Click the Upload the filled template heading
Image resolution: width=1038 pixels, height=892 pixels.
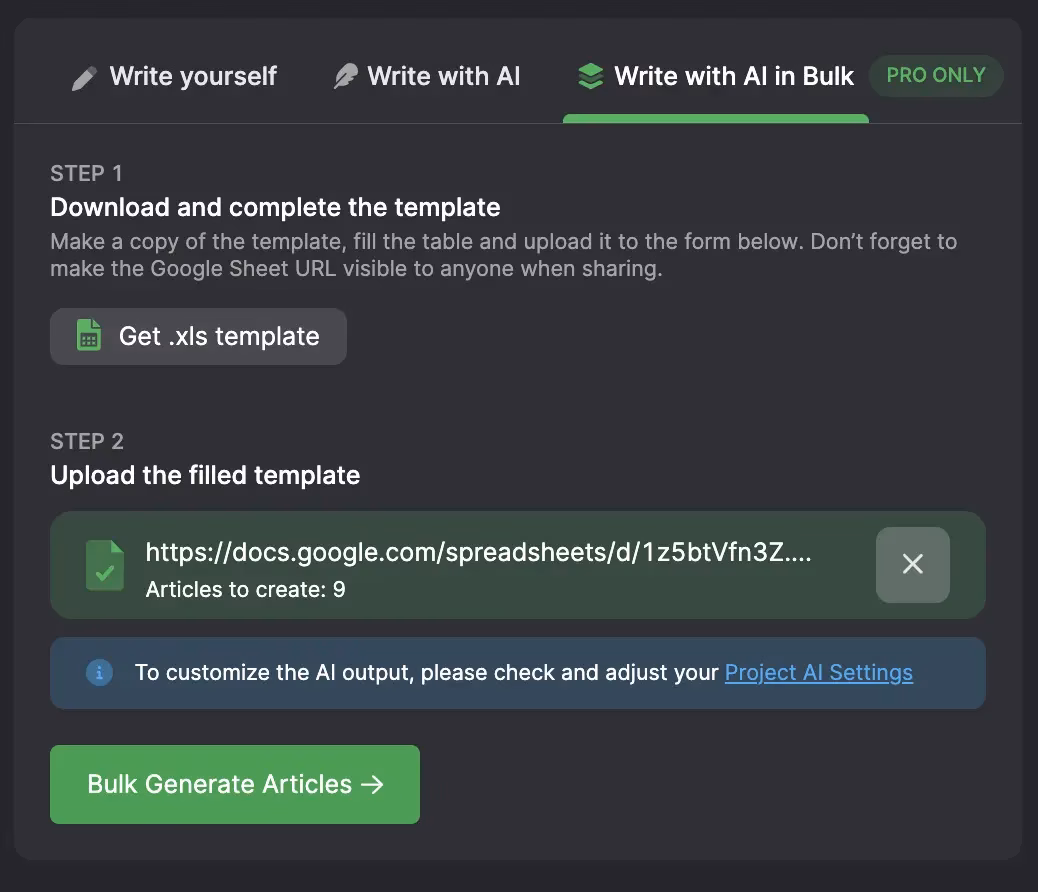205,475
